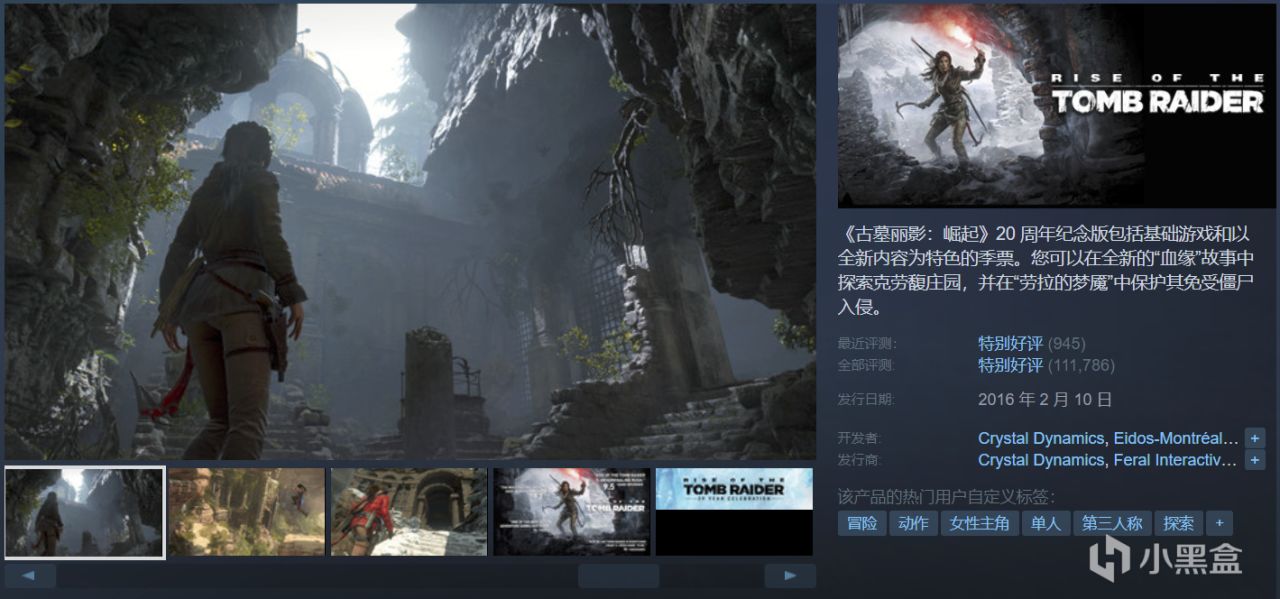This screenshot has width=1280, height=599.
Task: Click the 发行日期 label
Action: [866, 400]
